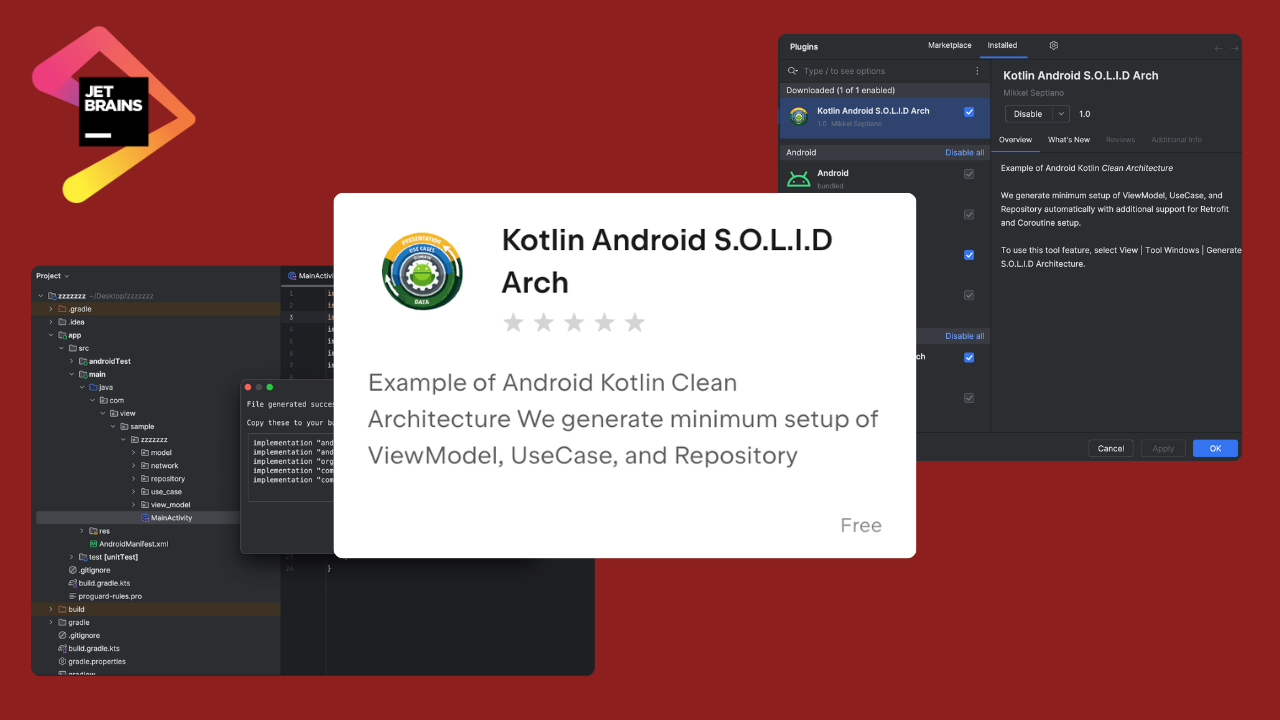Viewport: 1280px width, 720px height.
Task: Expand the repository package chevron
Action: coord(132,479)
